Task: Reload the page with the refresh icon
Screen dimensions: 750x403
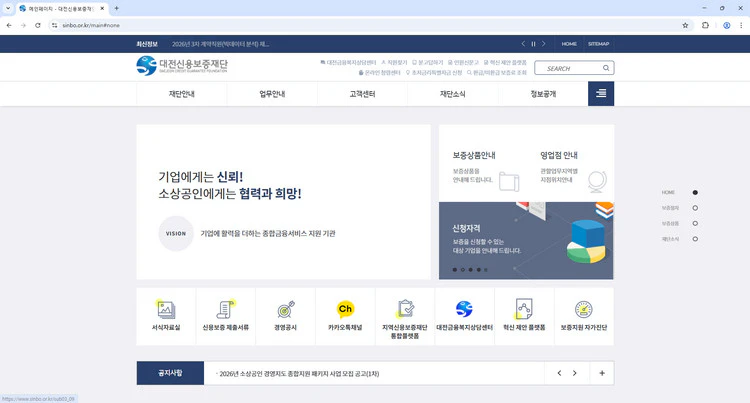Action: [38, 25]
